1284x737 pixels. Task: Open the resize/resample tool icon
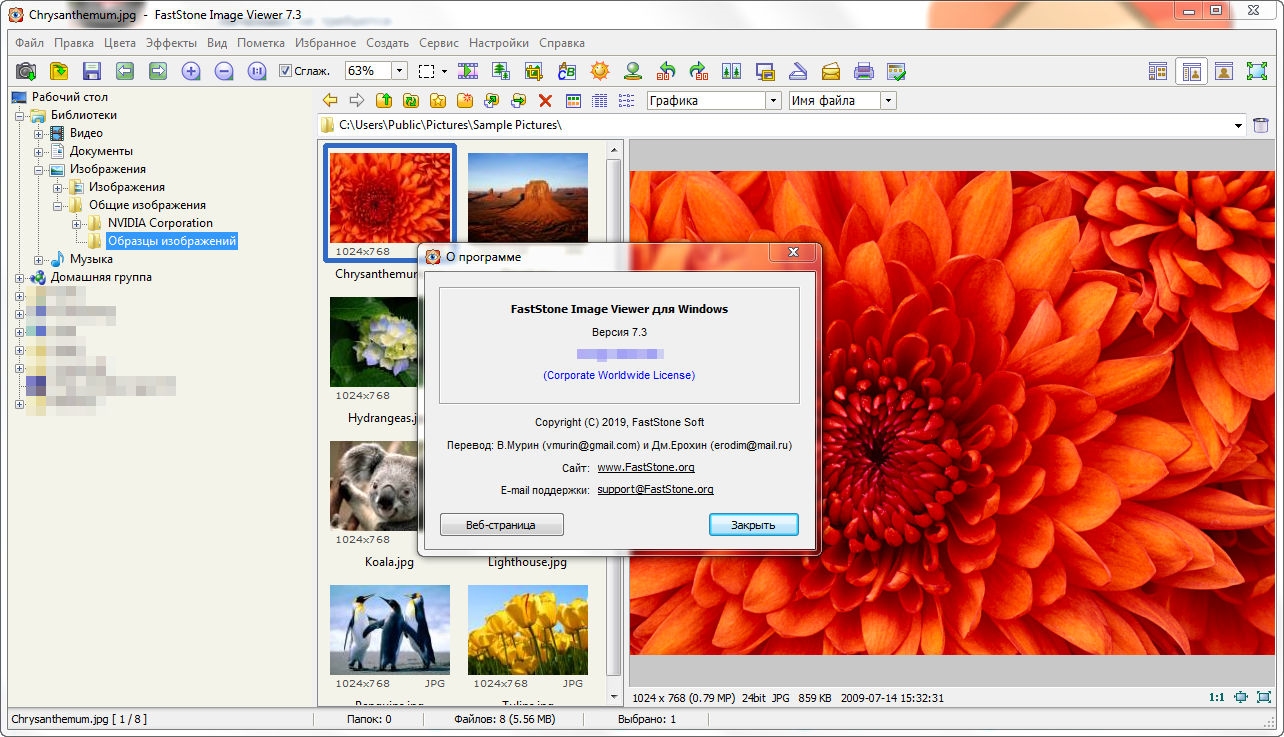pos(501,71)
